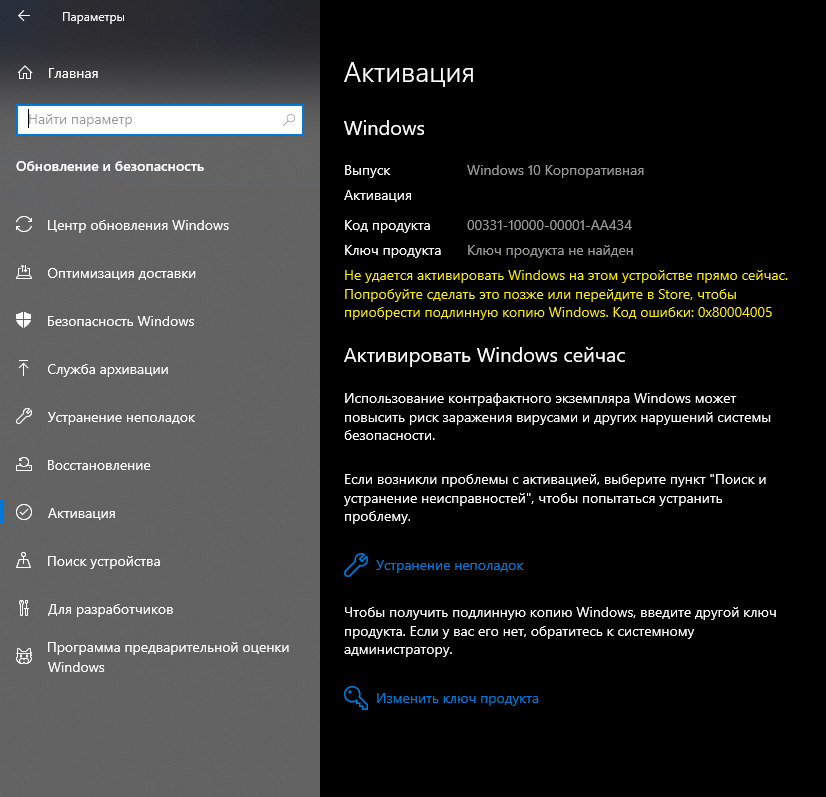Go to Оптимизация доставки
This screenshot has width=826, height=797.
(122, 273)
